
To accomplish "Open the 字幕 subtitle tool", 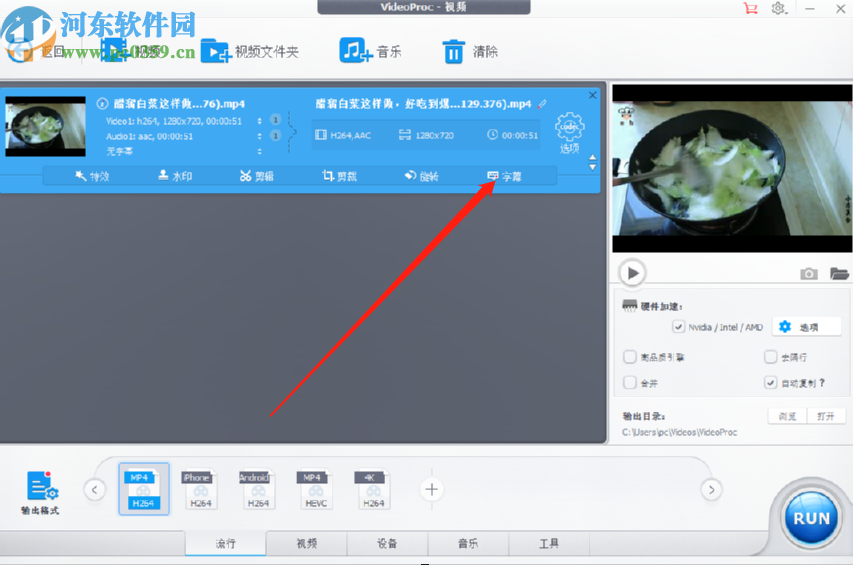I will click(504, 176).
